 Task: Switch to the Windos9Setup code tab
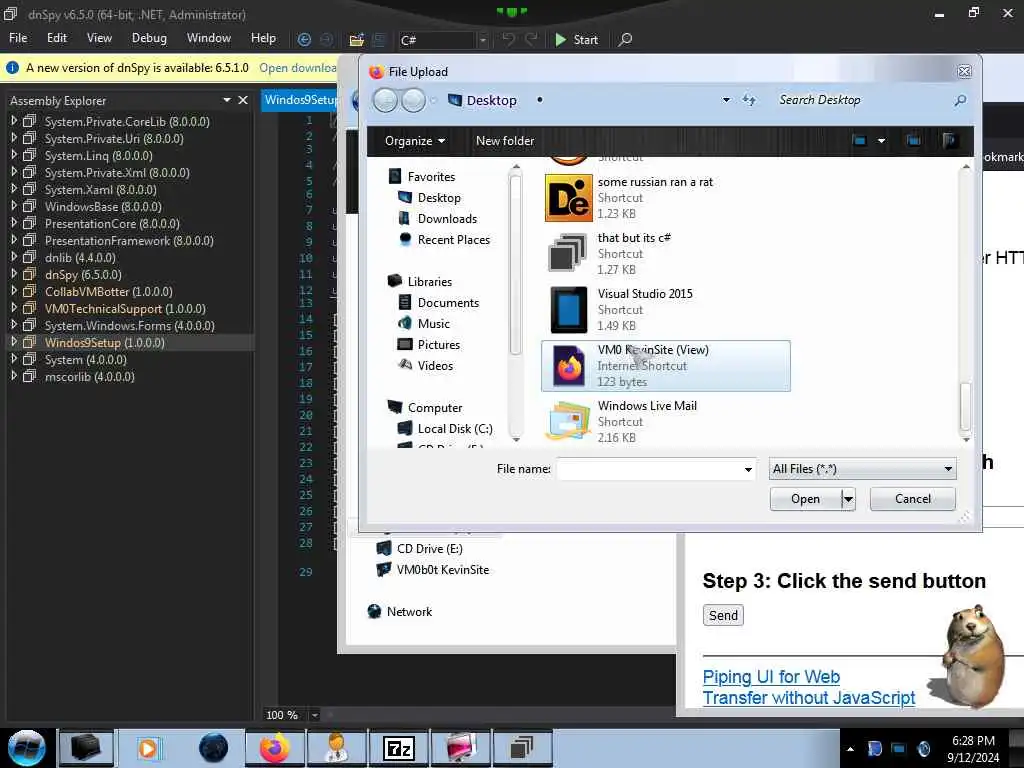tap(300, 100)
